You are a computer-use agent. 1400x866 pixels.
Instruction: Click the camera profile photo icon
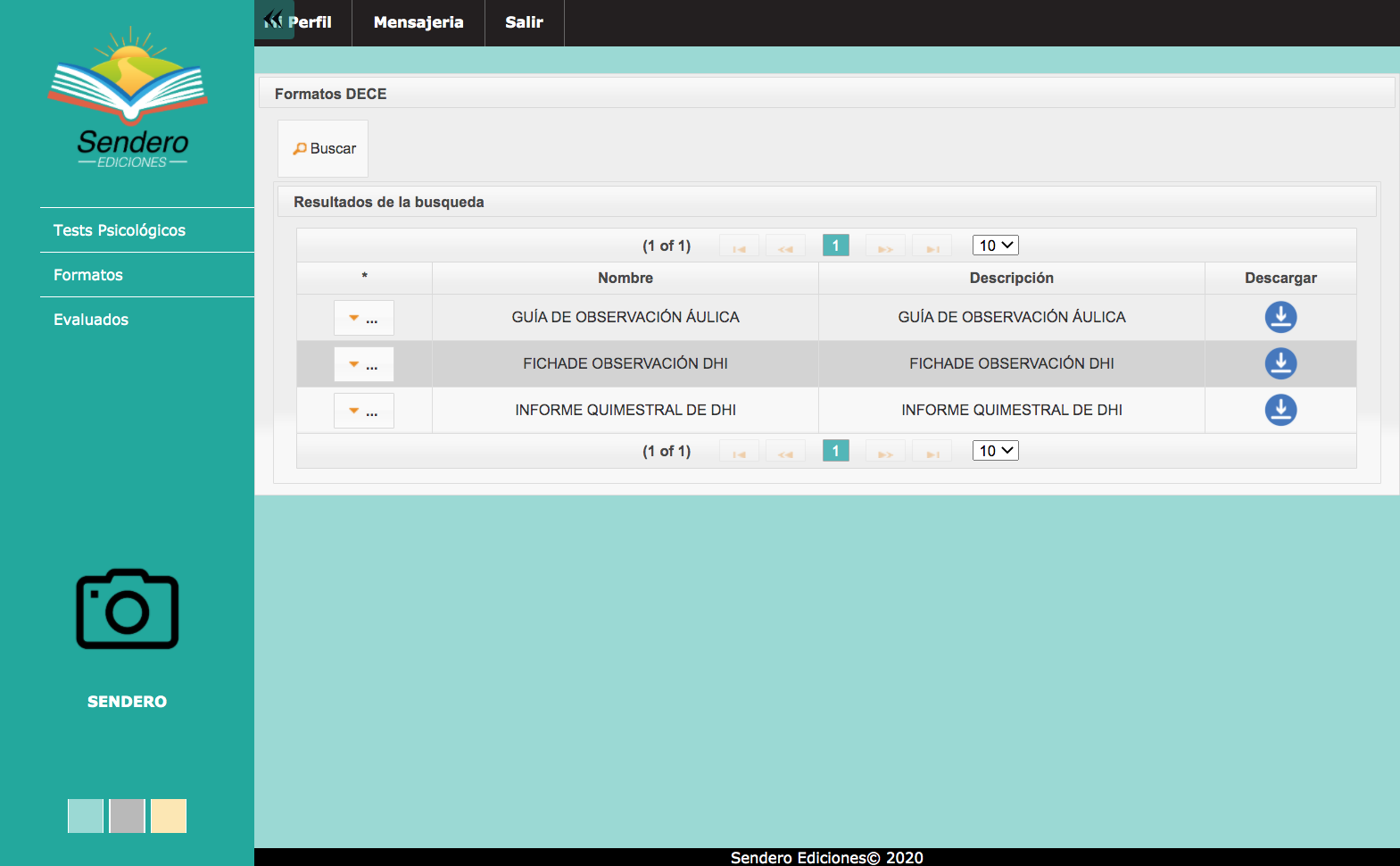tap(128, 609)
